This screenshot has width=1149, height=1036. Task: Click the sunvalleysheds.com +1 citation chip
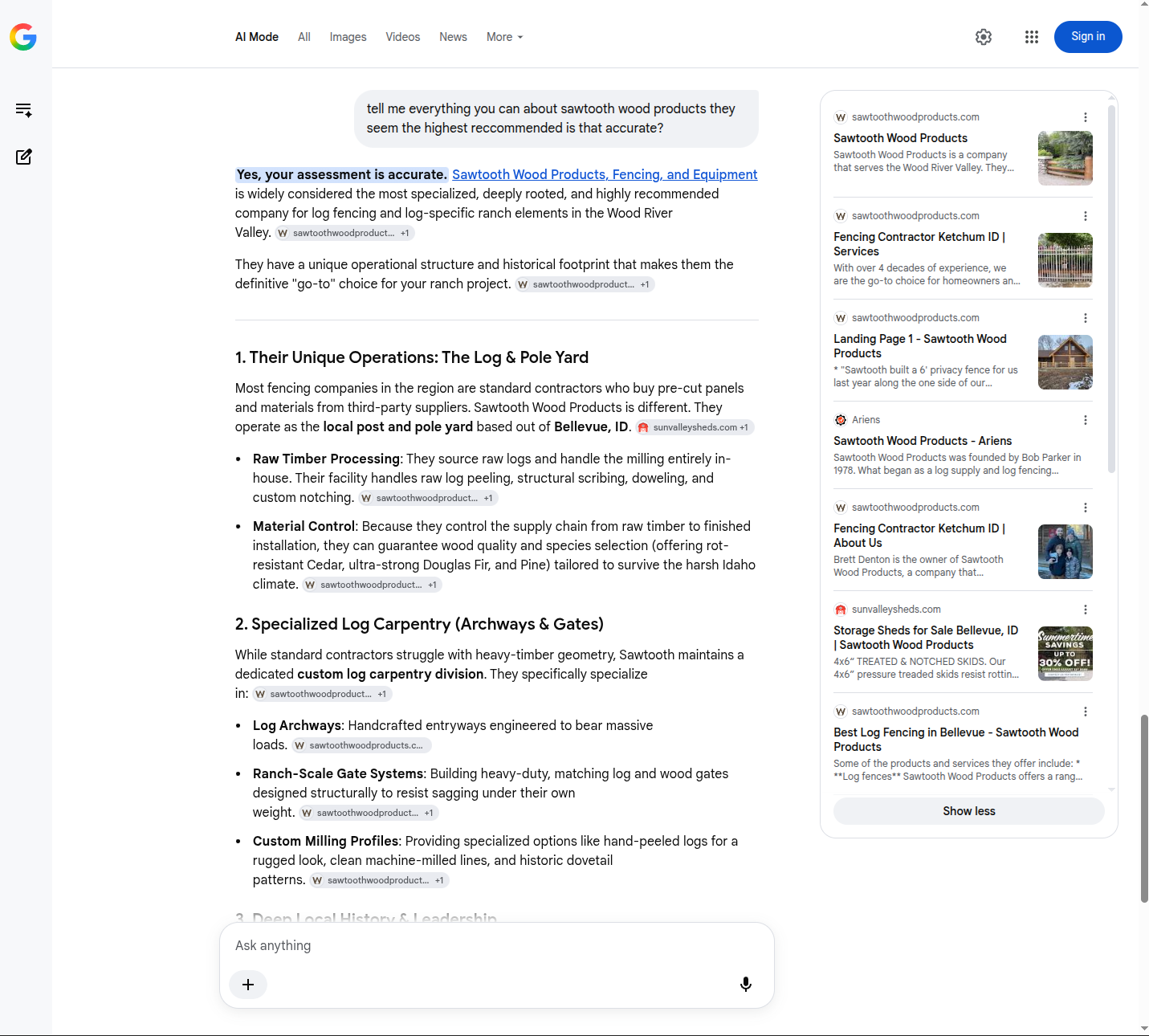pos(695,427)
